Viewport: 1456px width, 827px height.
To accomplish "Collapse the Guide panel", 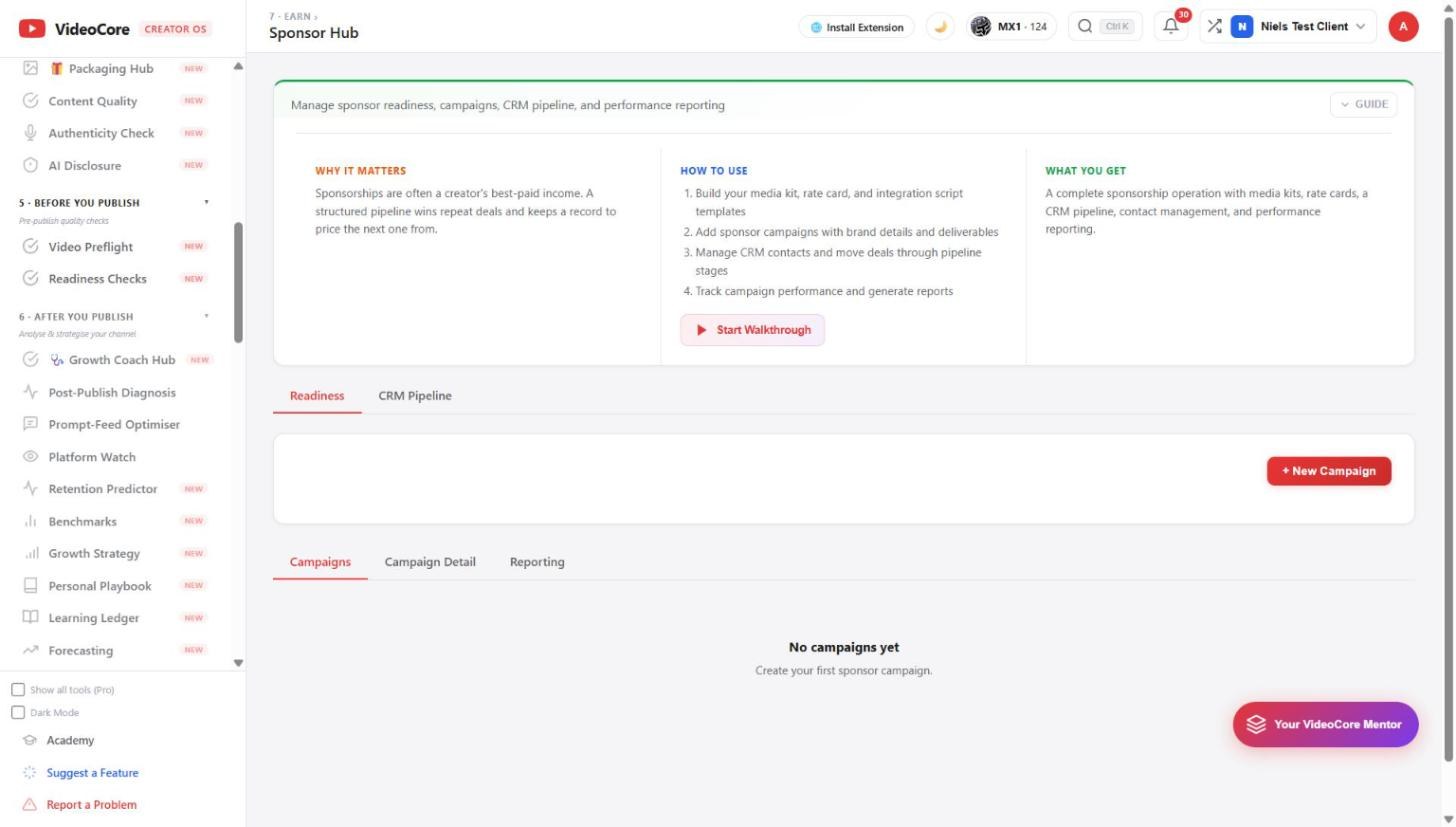I will point(1363,104).
